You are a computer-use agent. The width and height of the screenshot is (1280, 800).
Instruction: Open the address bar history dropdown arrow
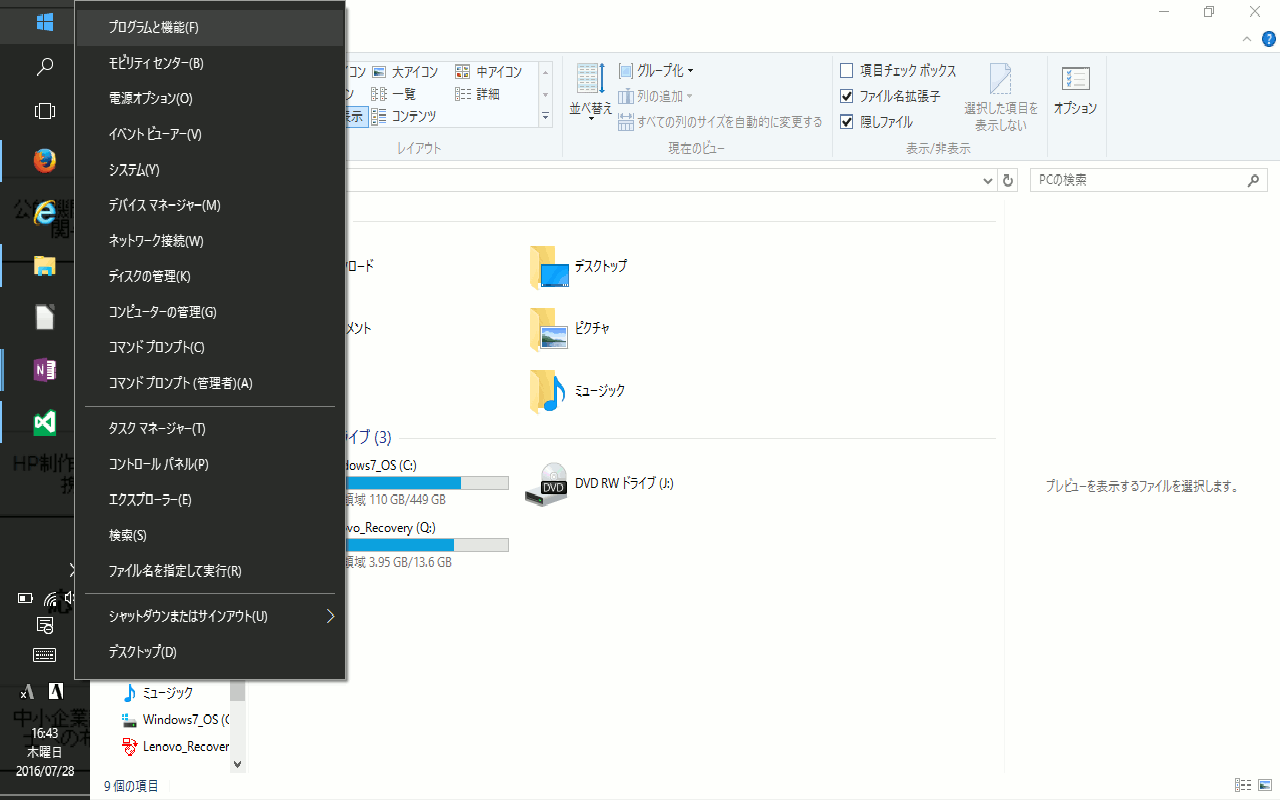tap(988, 181)
